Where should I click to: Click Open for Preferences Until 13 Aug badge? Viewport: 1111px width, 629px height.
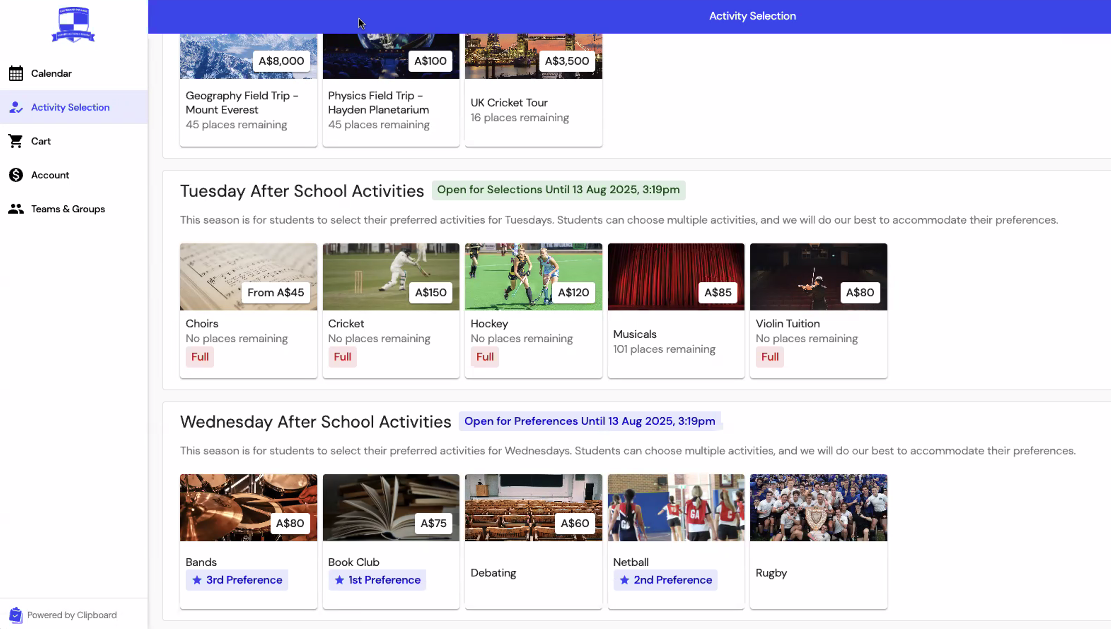pyautogui.click(x=590, y=421)
